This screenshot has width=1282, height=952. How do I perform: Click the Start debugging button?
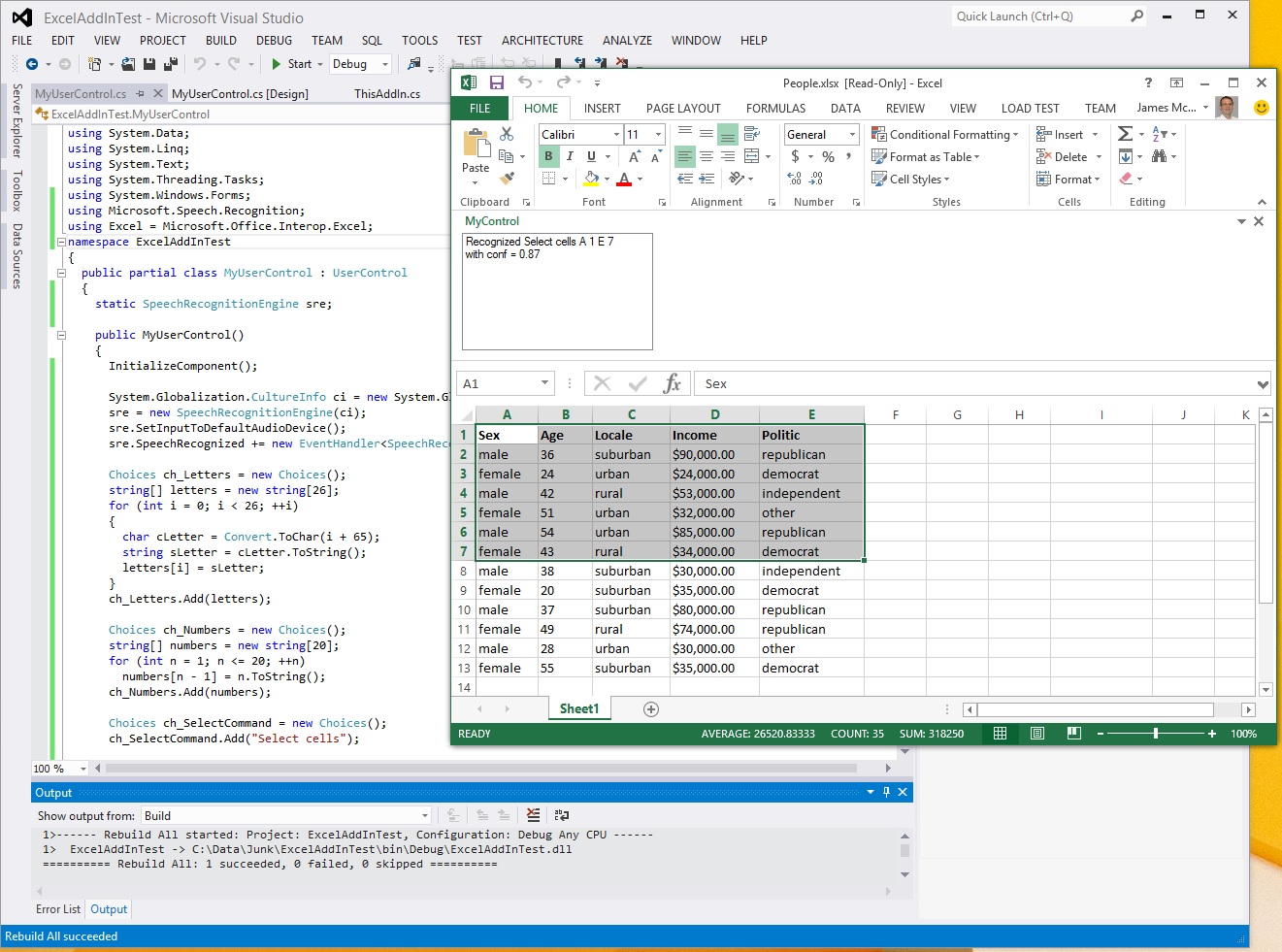pyautogui.click(x=292, y=64)
